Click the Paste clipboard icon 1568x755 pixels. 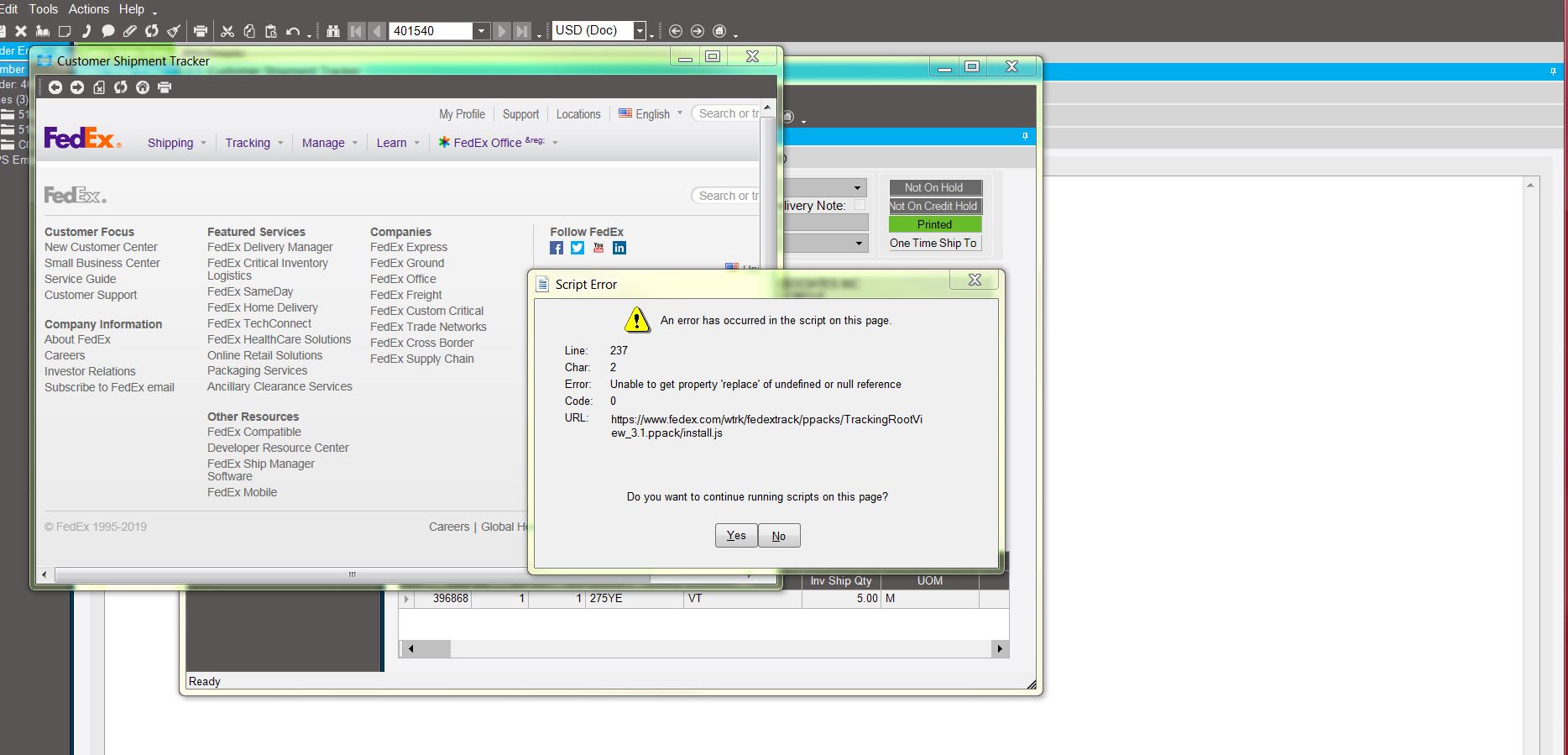pos(270,31)
